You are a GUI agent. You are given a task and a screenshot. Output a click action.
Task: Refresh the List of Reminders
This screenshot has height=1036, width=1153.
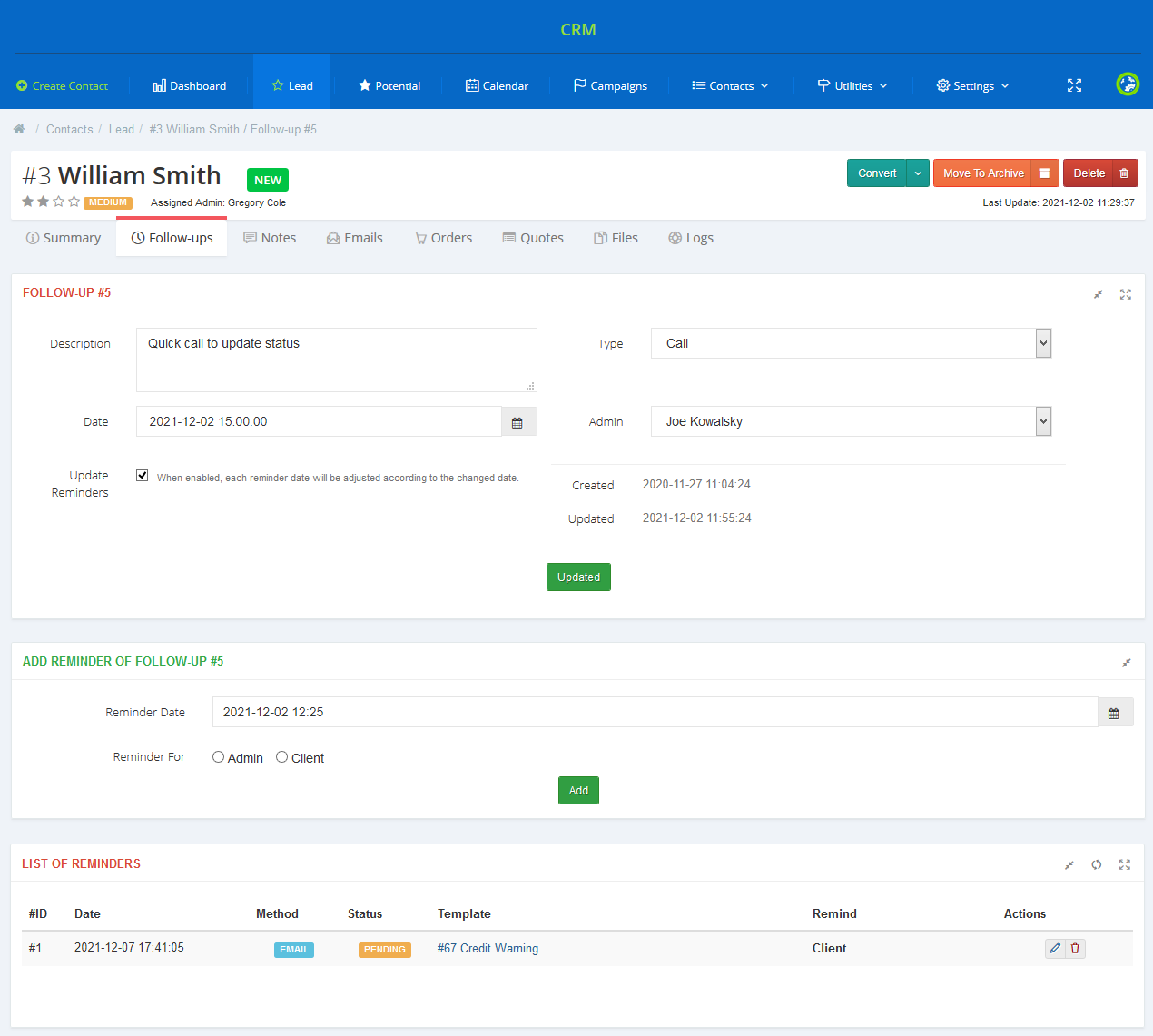pos(1097,864)
